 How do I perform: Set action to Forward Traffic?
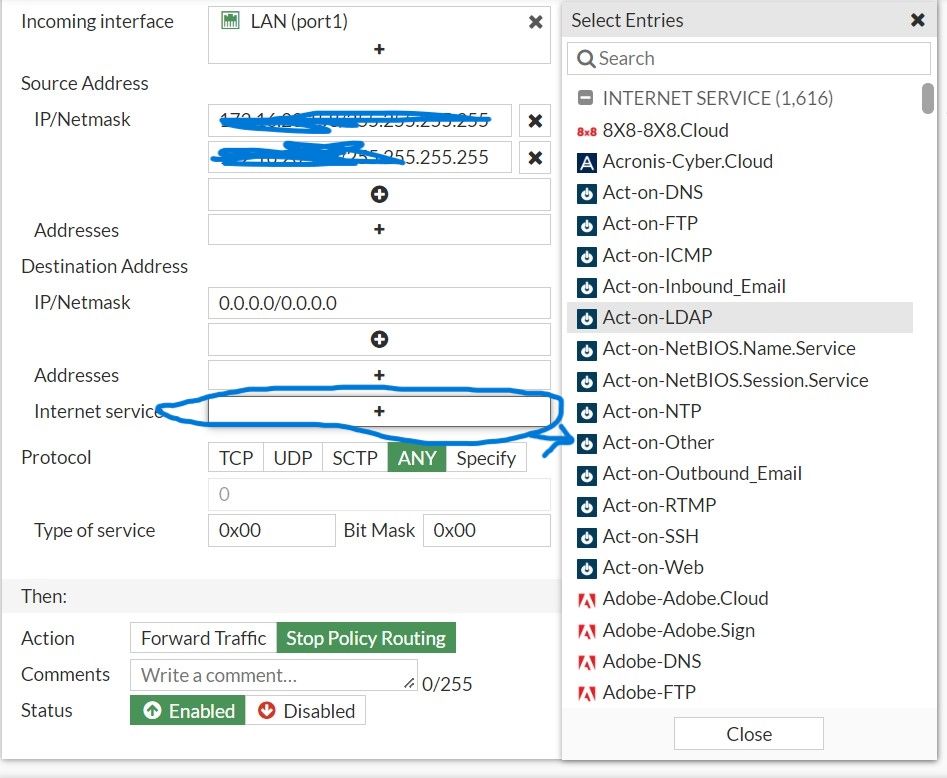click(x=204, y=638)
